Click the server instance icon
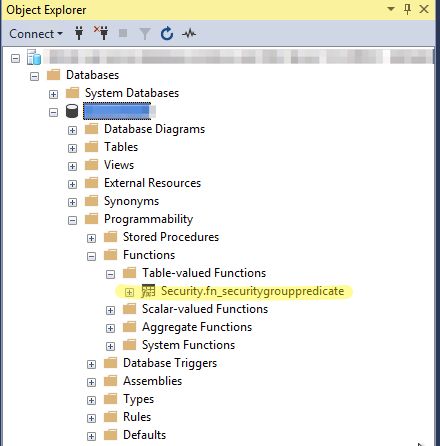Viewport: 440px width, 446px height. pos(34,57)
